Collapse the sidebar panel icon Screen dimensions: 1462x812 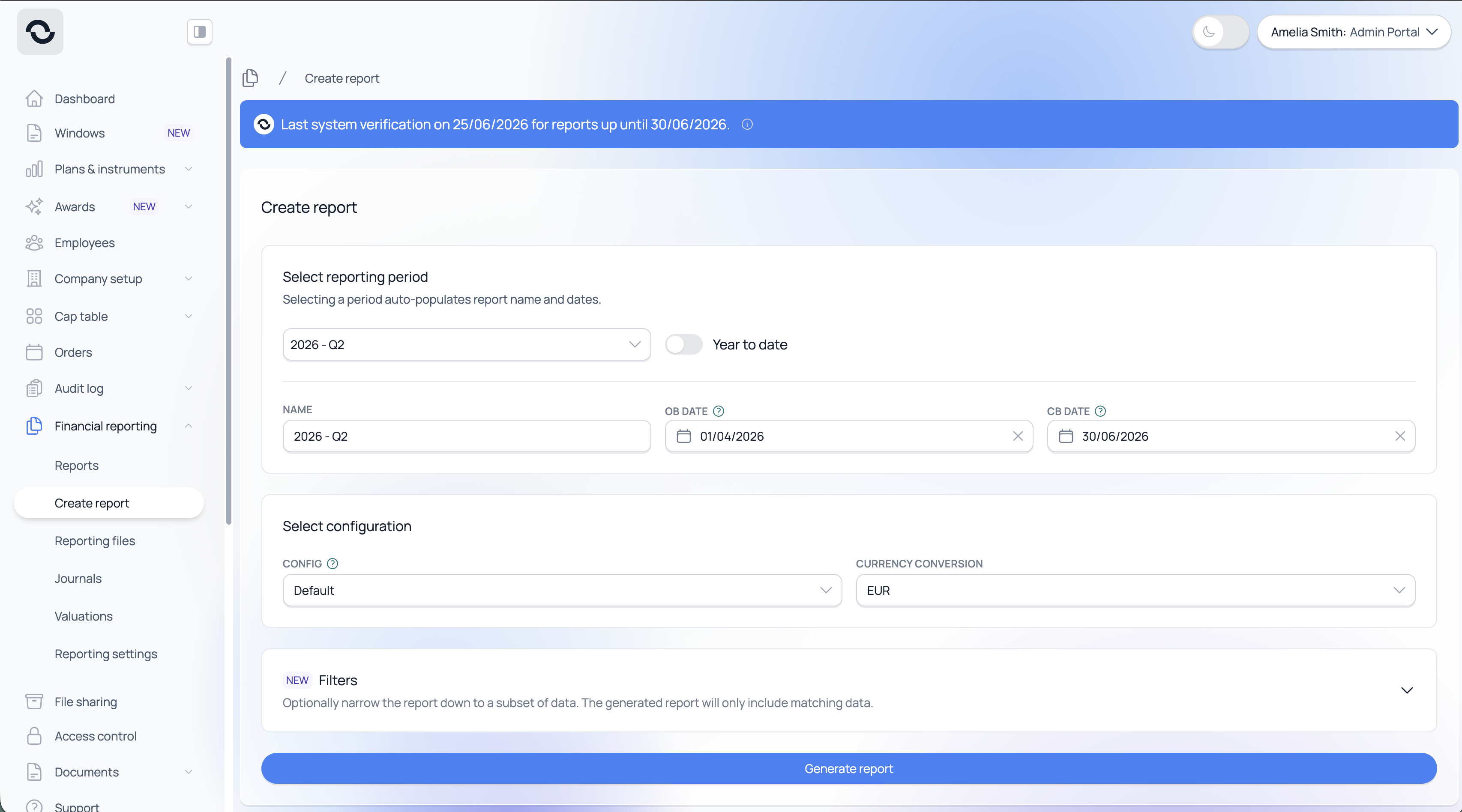click(200, 32)
